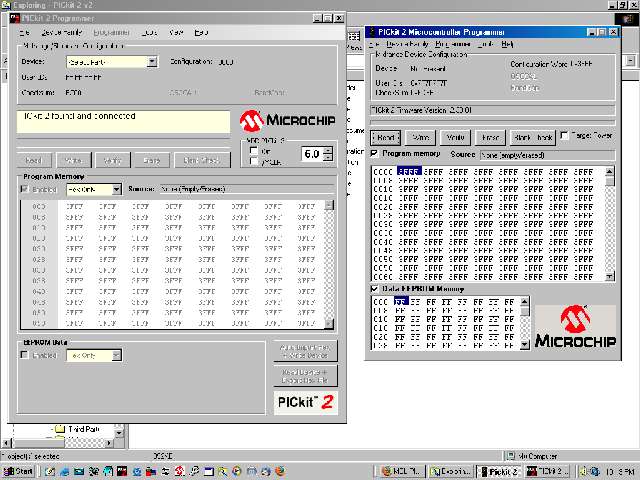The image size is (640, 480).
Task: Open Program Memory Hex Only dropdown
Action: (116, 189)
